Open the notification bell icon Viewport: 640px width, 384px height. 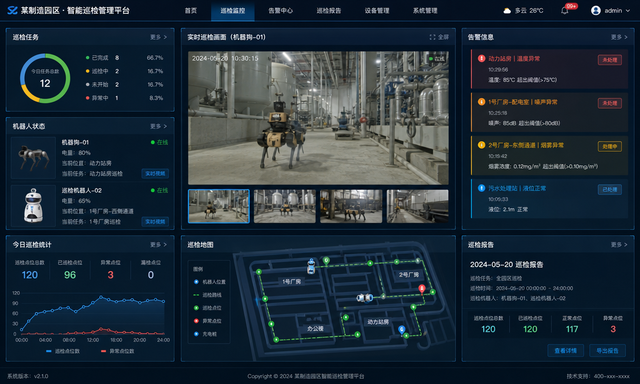point(564,11)
